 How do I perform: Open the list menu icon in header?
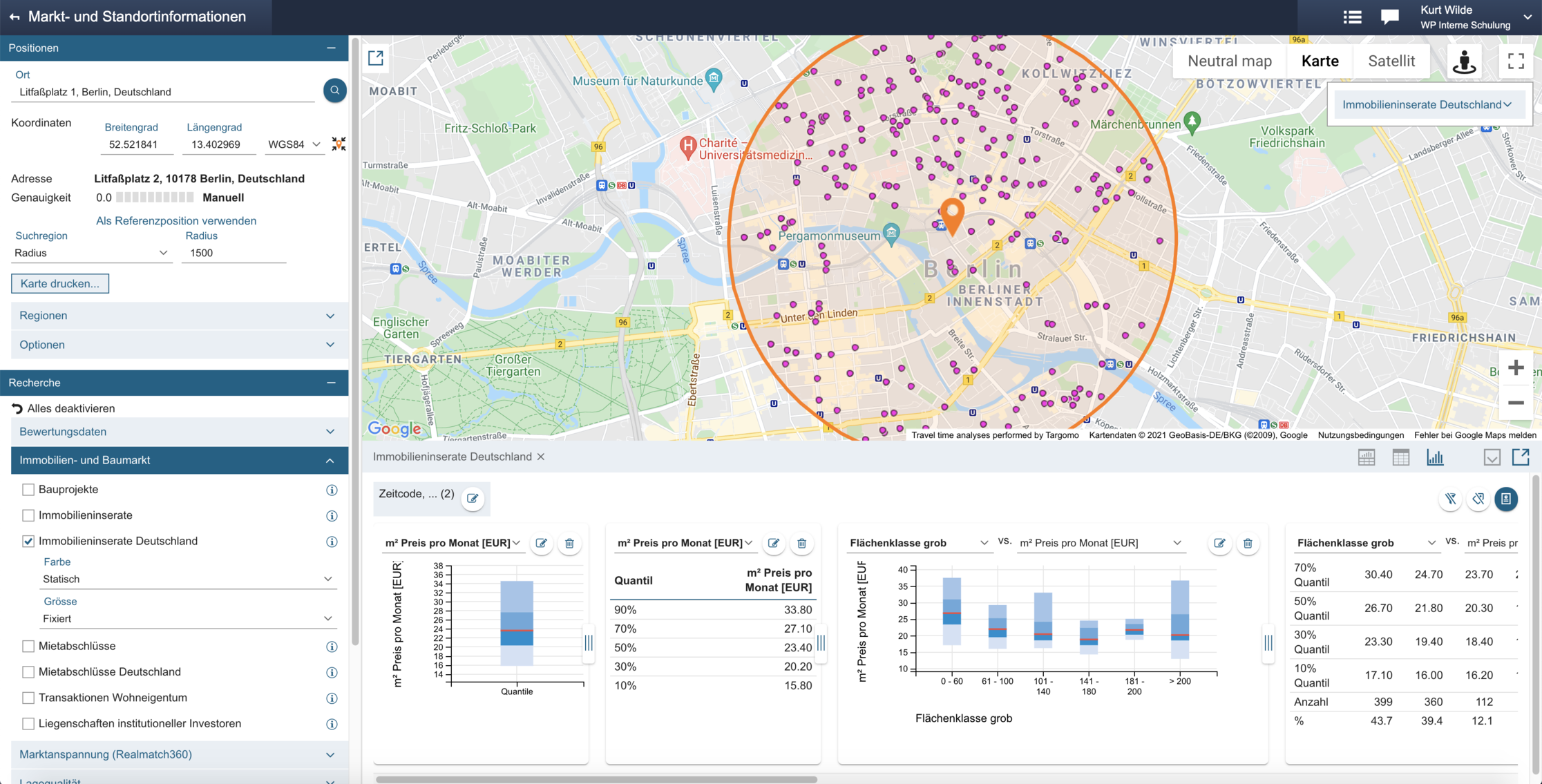[x=1352, y=17]
